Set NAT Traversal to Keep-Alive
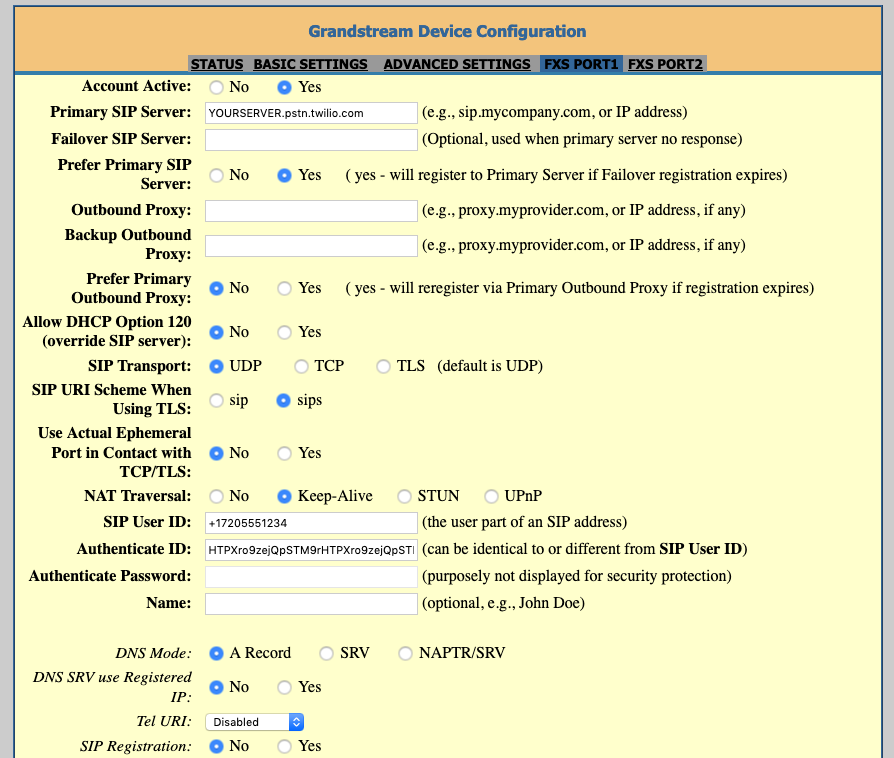This screenshot has height=758, width=894. [284, 496]
